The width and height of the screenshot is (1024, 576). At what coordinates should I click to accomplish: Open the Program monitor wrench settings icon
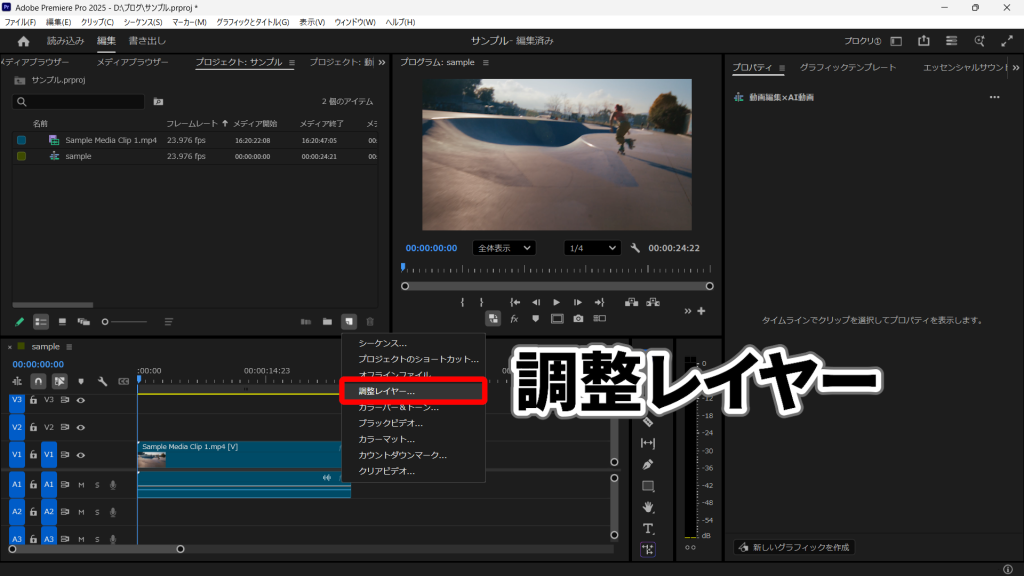pos(635,248)
